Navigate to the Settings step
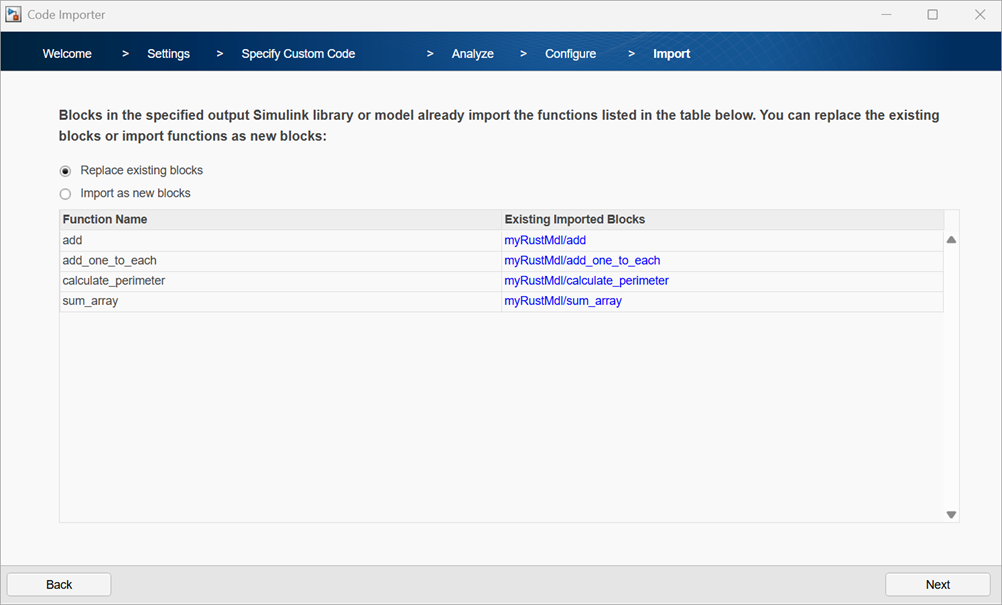 [168, 53]
